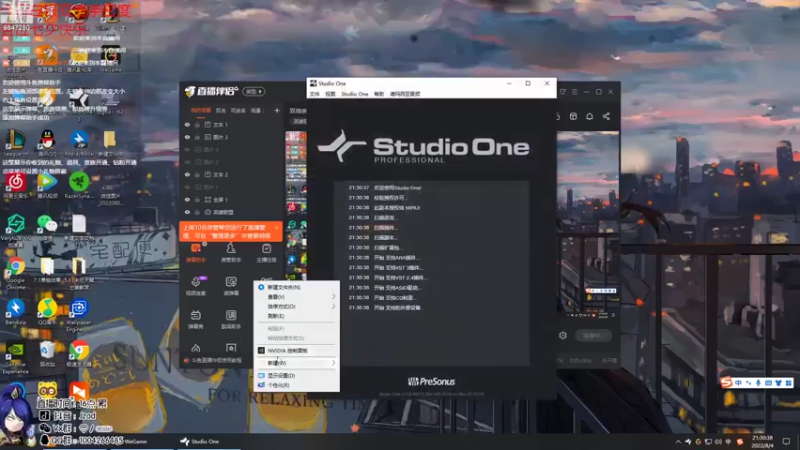Open the 帮助 menu in Studio One

point(379,94)
